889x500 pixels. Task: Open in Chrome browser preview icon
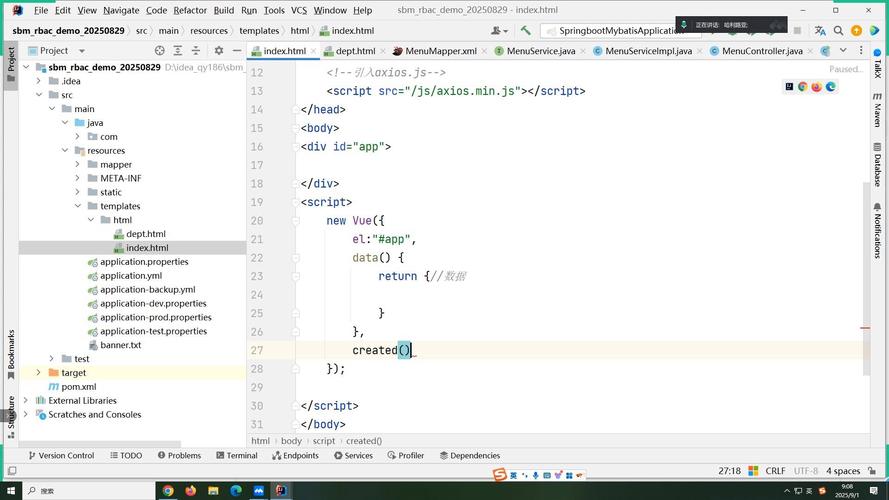click(802, 87)
